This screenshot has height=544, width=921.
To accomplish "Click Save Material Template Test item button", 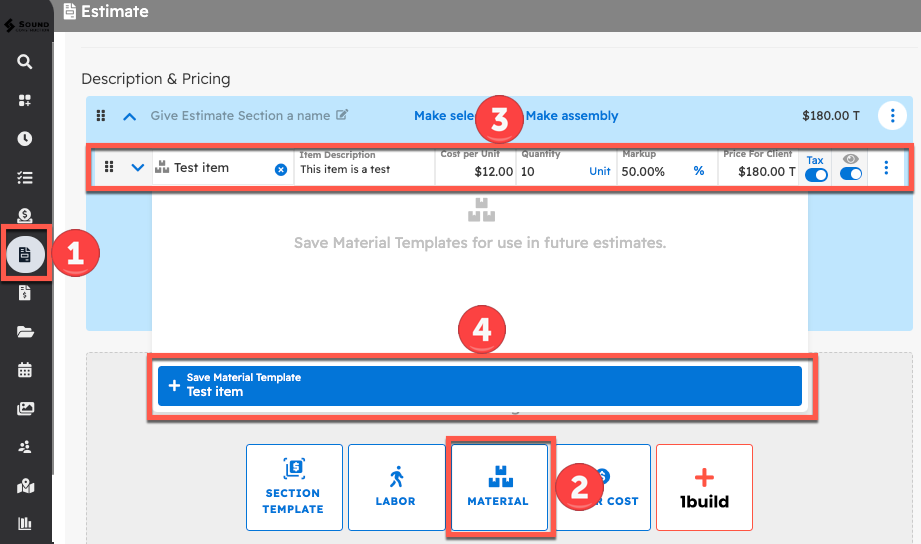I will [x=479, y=386].
